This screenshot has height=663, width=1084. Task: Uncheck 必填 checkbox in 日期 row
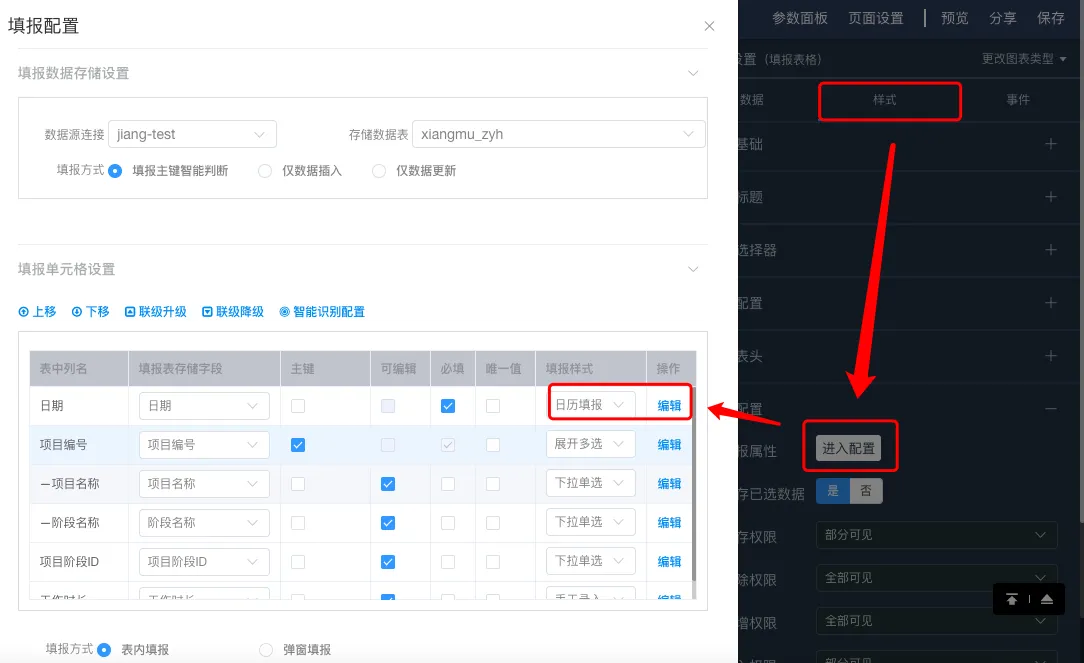[448, 406]
